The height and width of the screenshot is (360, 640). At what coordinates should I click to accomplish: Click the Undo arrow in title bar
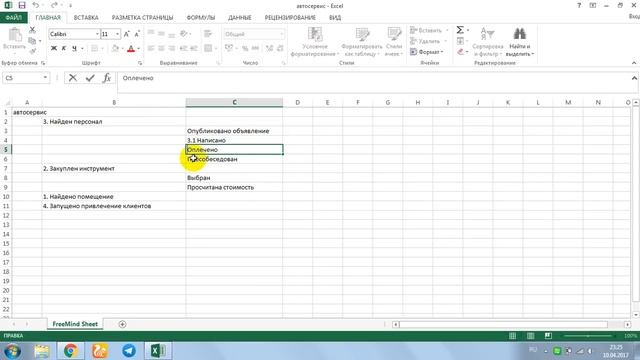36,5
